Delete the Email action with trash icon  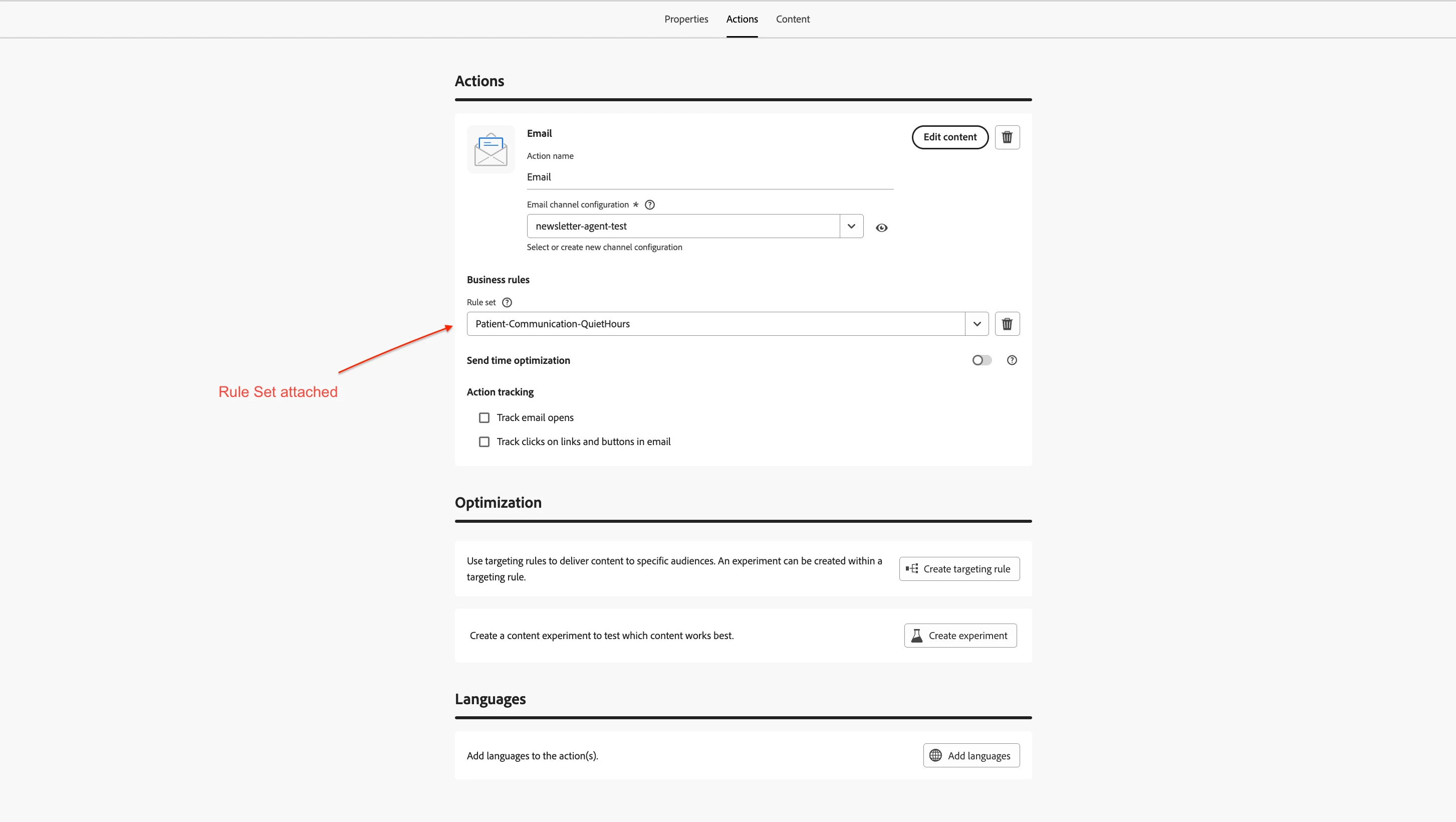coord(1007,137)
